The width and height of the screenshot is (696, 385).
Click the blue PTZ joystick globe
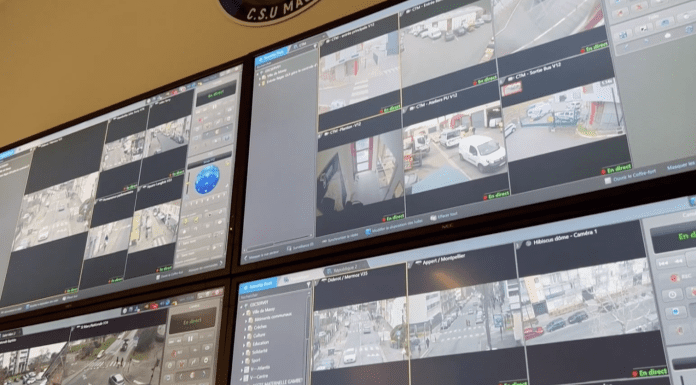(207, 179)
